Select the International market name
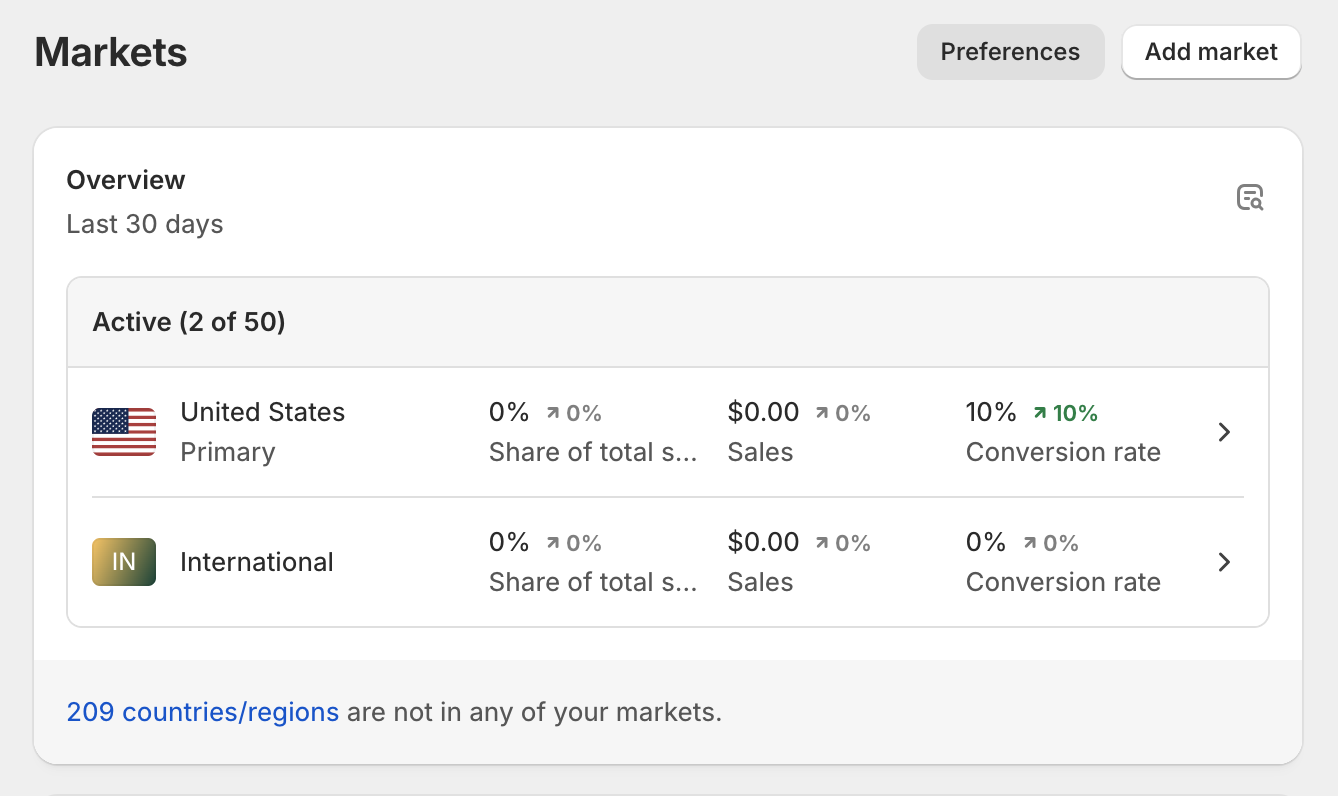 tap(257, 562)
